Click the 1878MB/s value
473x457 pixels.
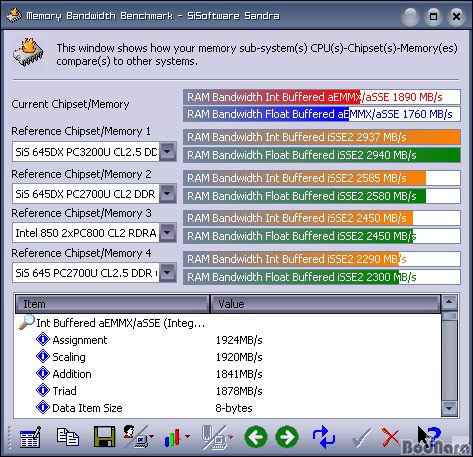pos(239,391)
